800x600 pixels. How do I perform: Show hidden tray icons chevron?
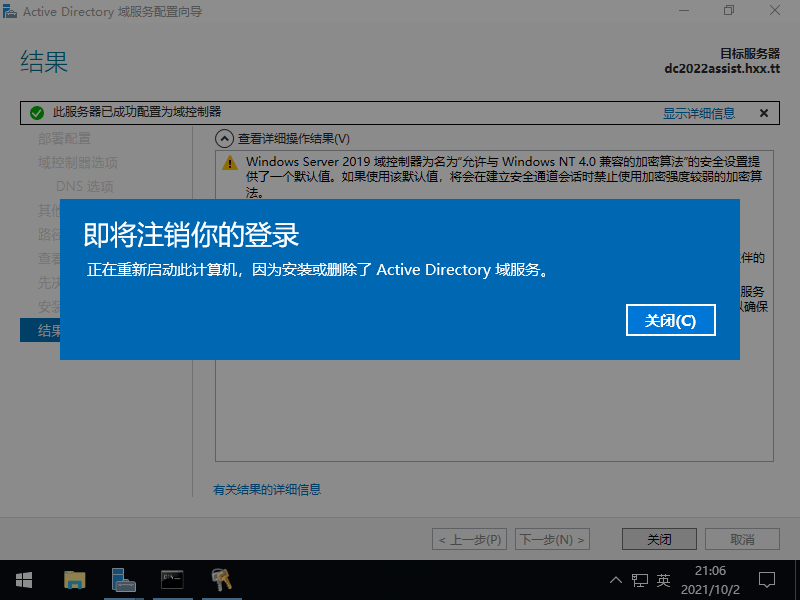pyautogui.click(x=616, y=580)
